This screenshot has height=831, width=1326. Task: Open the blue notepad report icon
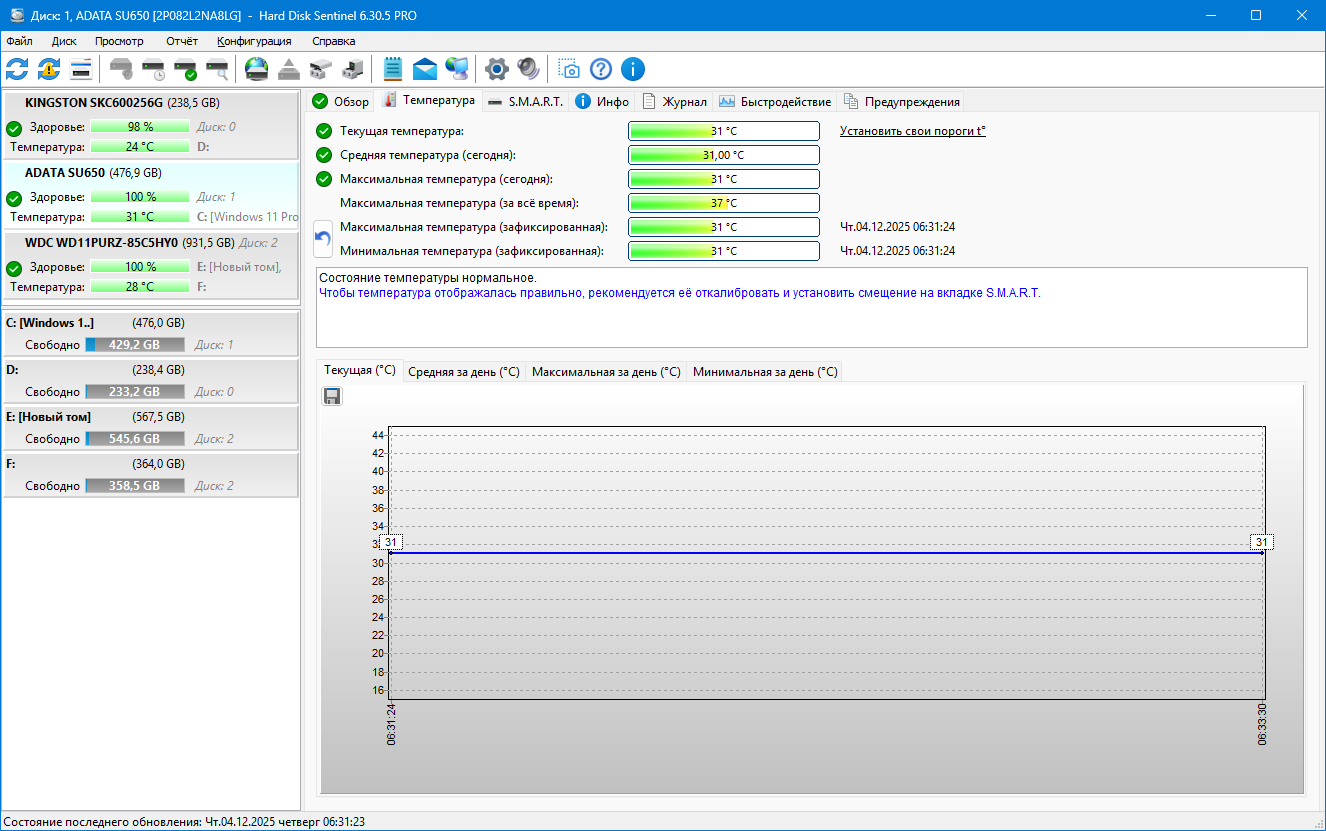click(393, 69)
